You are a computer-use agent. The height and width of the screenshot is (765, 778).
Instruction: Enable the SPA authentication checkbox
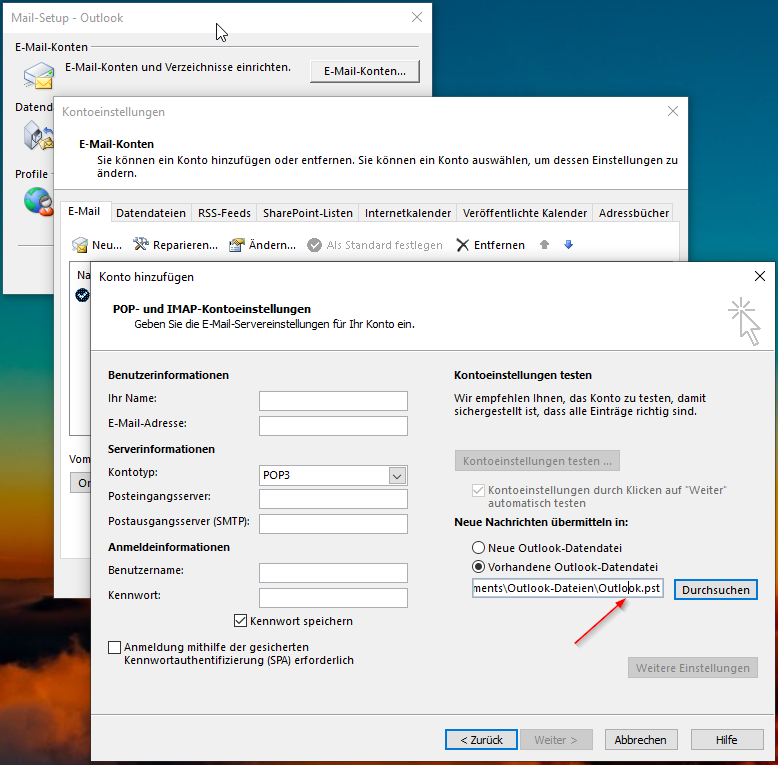point(114,647)
